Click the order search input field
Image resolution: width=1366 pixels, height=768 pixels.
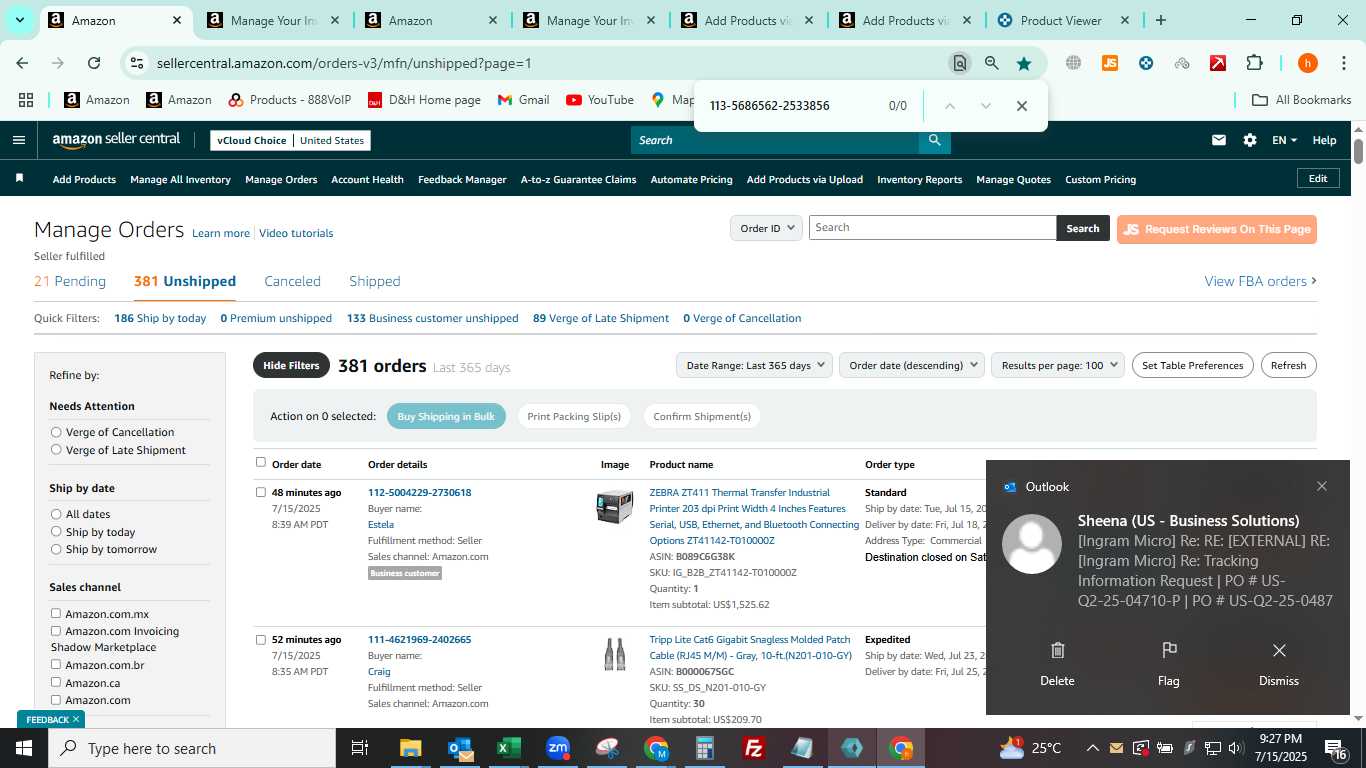click(x=932, y=228)
